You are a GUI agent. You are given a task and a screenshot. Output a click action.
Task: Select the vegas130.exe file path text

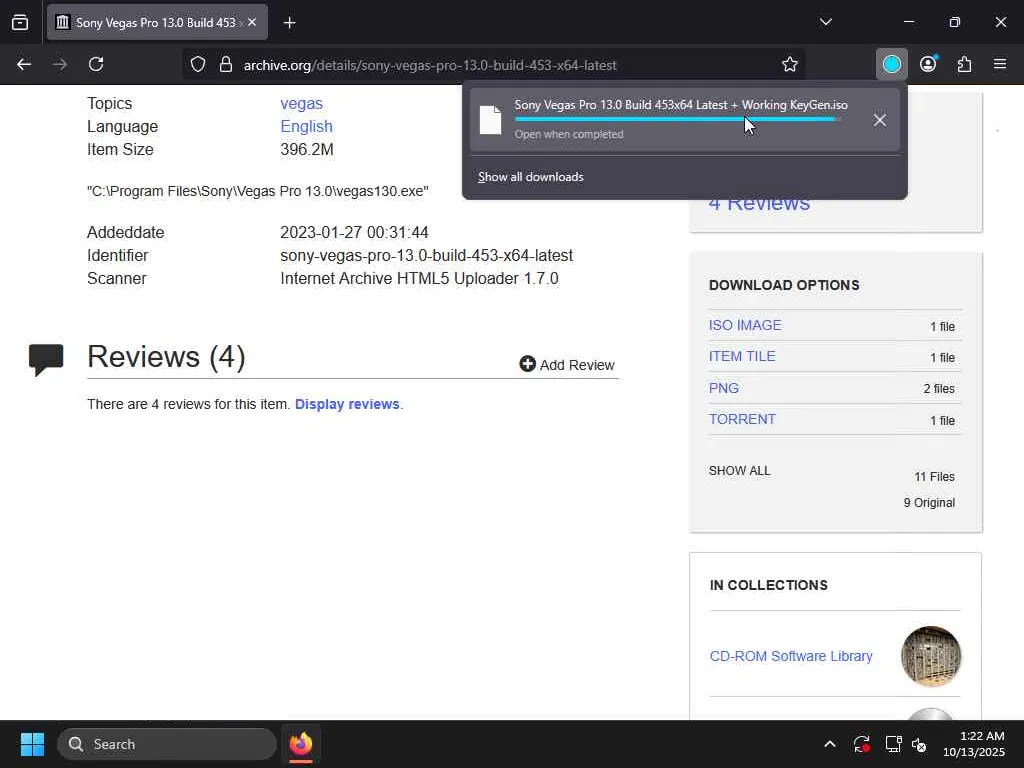point(258,191)
